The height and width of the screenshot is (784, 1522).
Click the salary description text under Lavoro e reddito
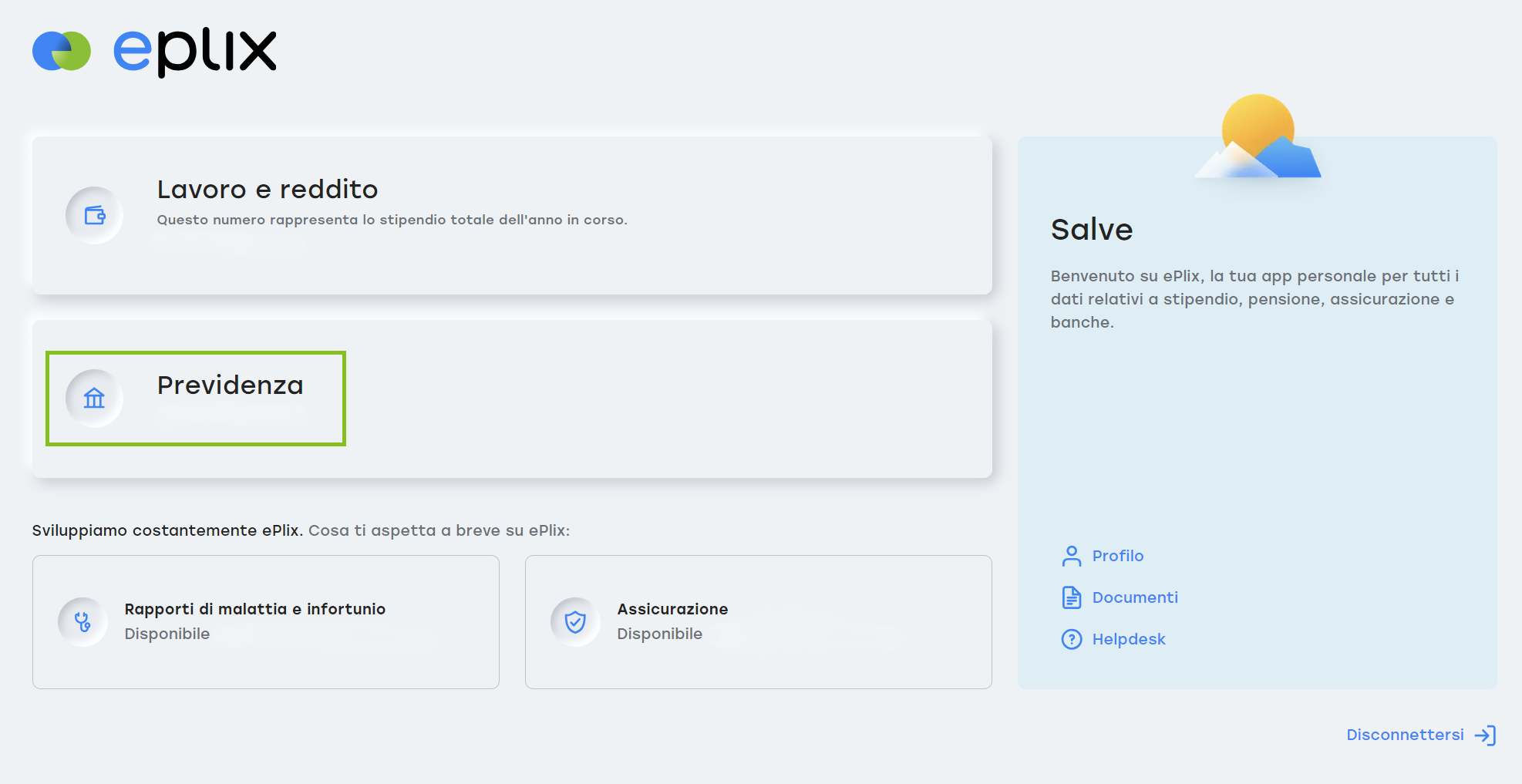[x=392, y=220]
